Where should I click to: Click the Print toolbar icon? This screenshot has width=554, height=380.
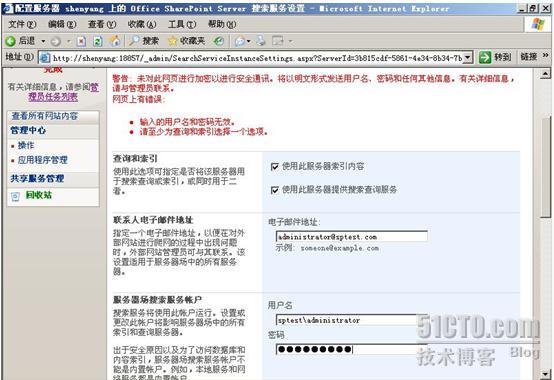tap(261, 41)
